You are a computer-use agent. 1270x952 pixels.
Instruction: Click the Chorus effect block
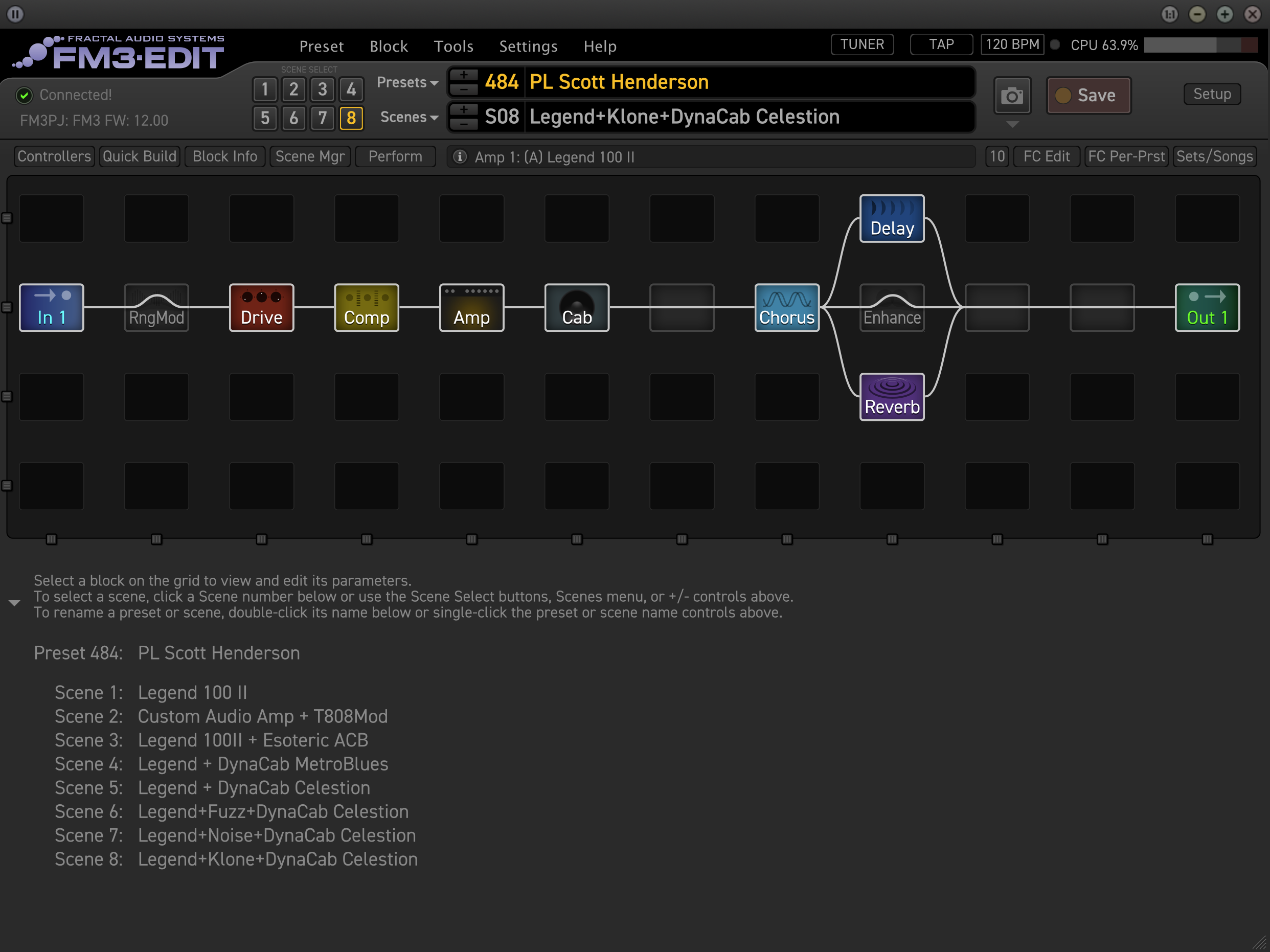coord(786,308)
